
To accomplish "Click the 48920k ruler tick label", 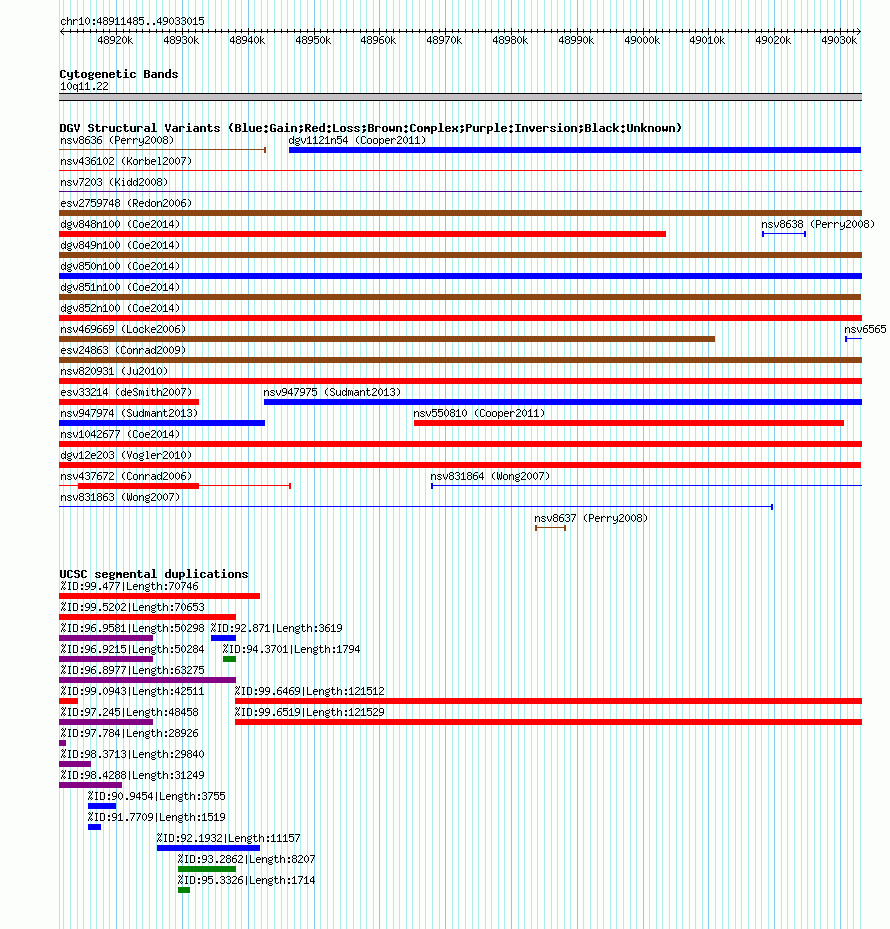I will (115, 40).
